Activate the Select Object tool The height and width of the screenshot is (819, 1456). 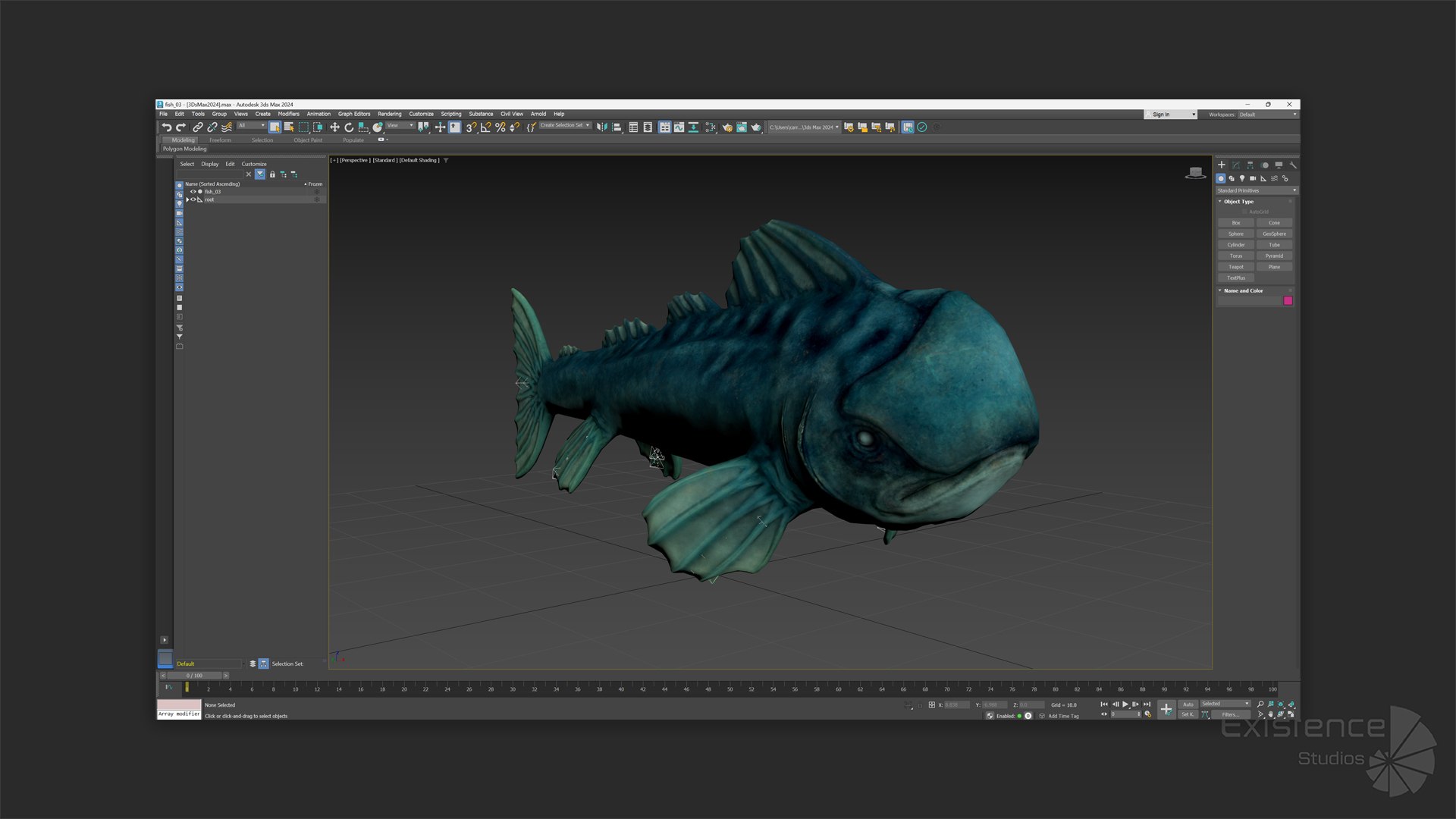pos(275,127)
